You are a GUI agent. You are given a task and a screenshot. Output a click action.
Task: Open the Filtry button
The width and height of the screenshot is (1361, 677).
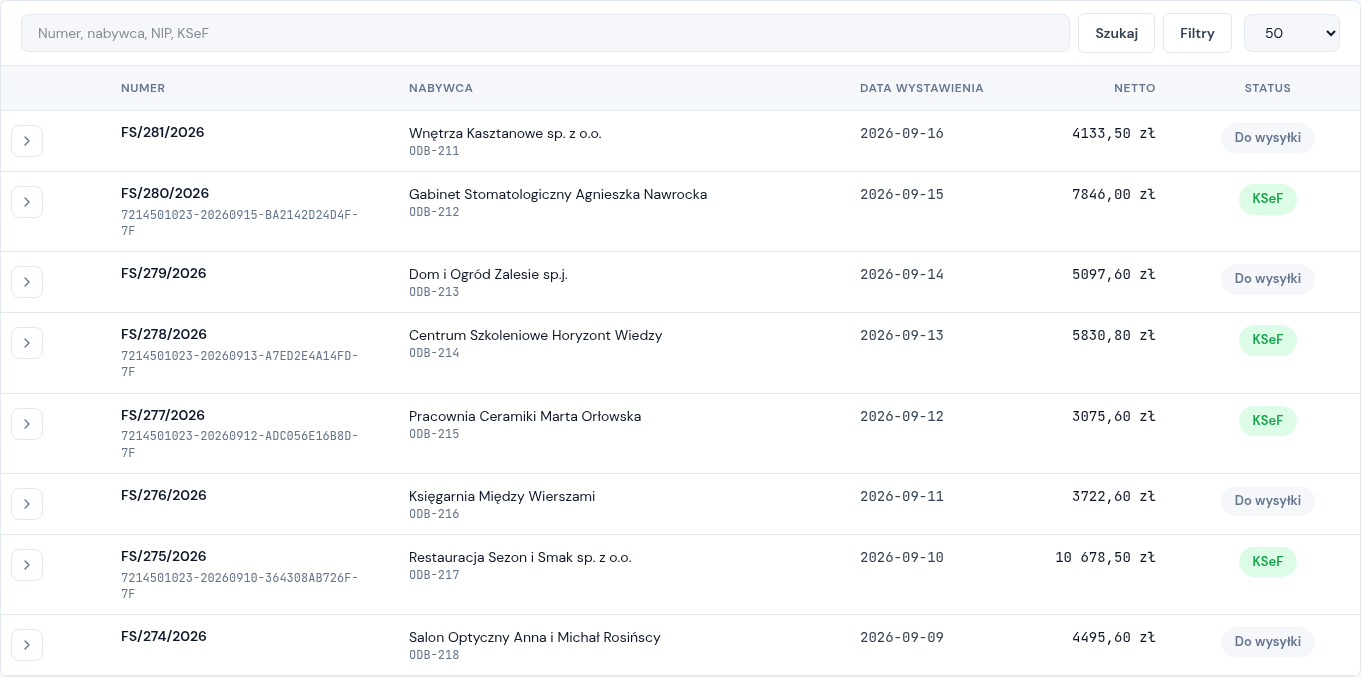[1197, 33]
